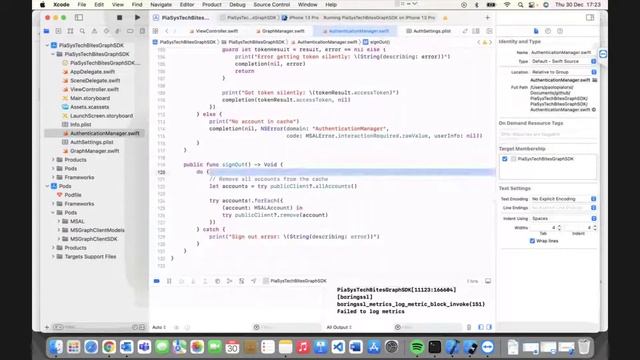Screen dimensions: 640x360
Task: Select the History inspector icon
Action: (548, 31)
